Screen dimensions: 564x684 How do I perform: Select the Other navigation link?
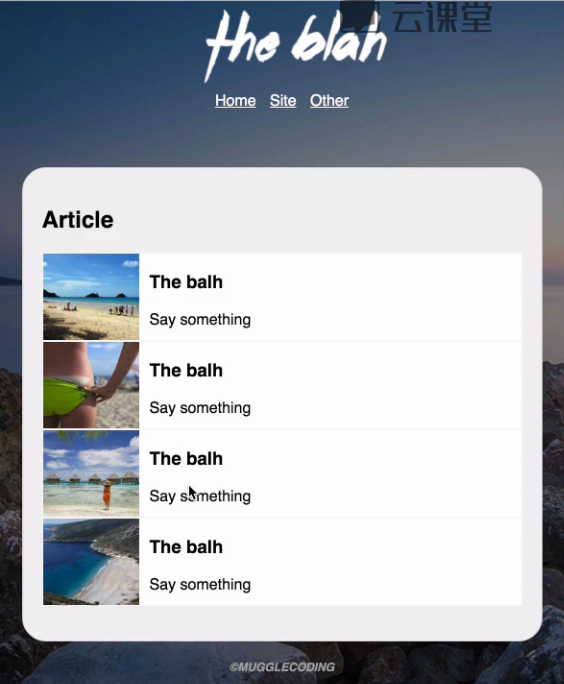pos(329,101)
